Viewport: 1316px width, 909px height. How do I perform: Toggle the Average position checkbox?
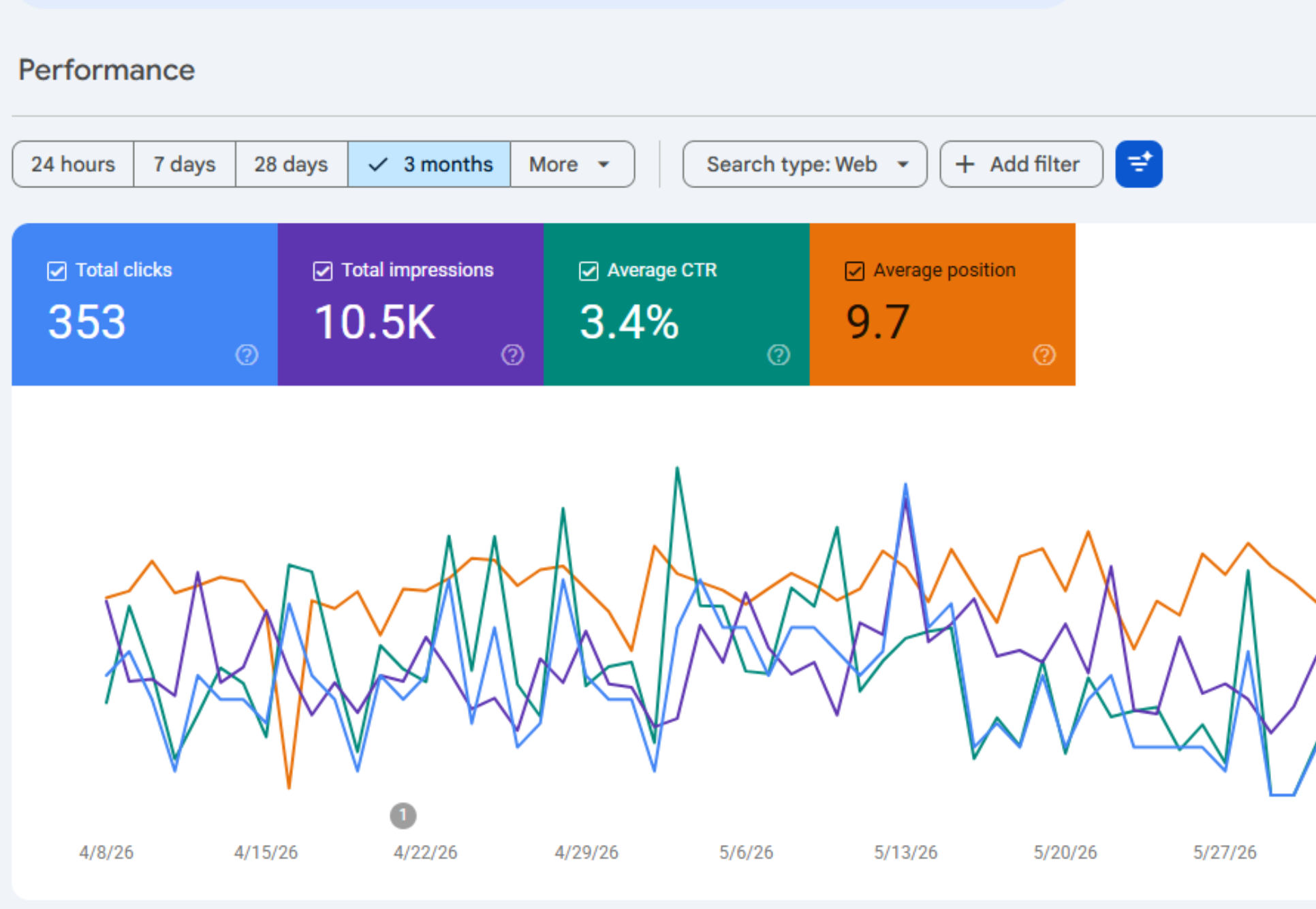click(855, 271)
